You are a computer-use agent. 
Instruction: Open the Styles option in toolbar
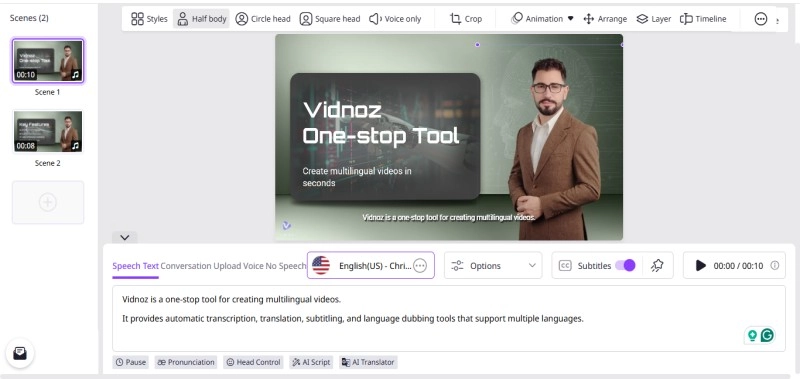pyautogui.click(x=149, y=19)
